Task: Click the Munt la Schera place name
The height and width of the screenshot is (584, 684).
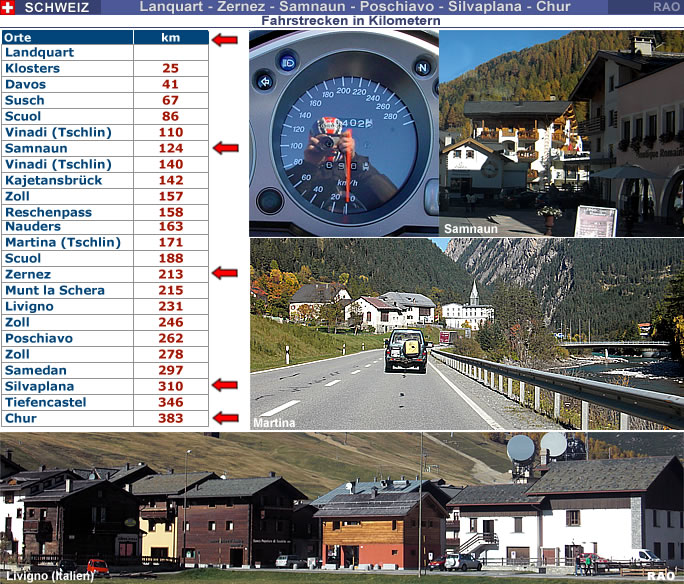Action: (x=55, y=290)
